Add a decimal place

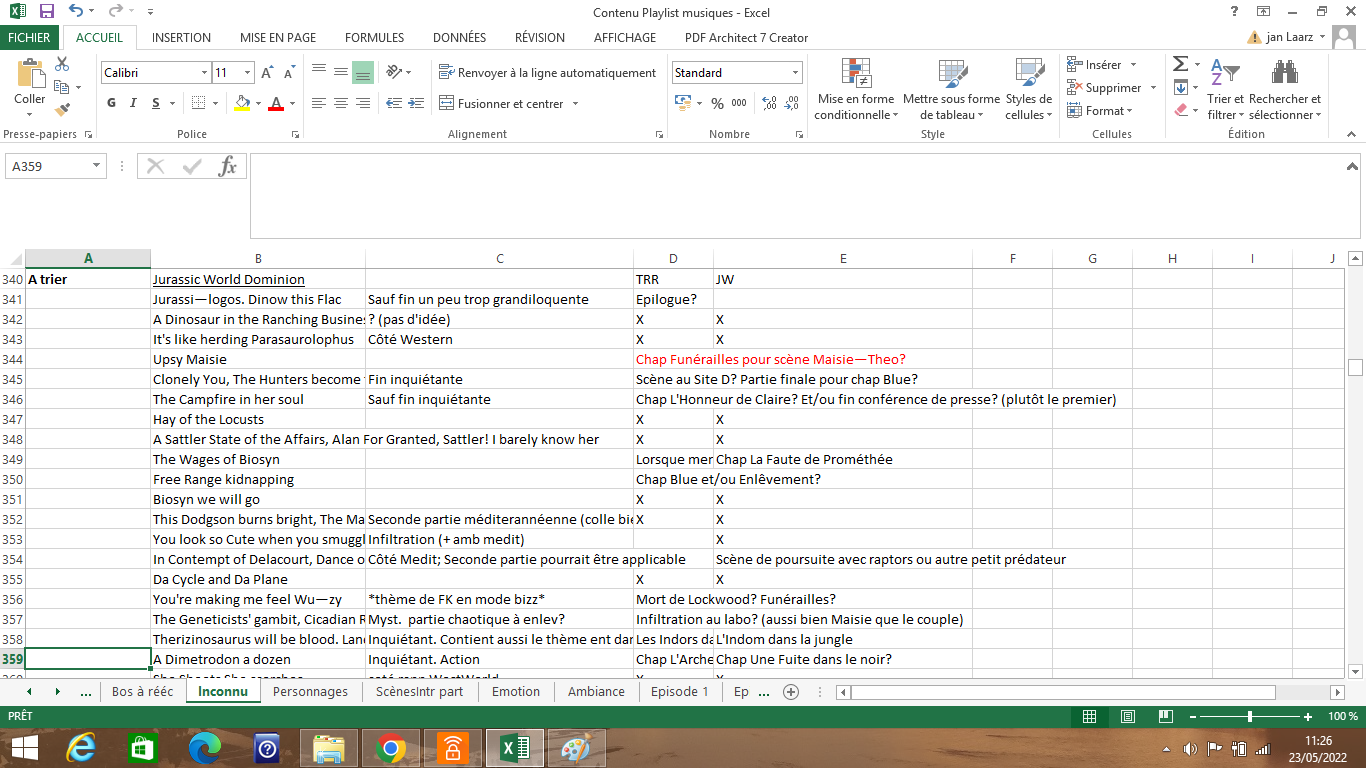pos(769,103)
